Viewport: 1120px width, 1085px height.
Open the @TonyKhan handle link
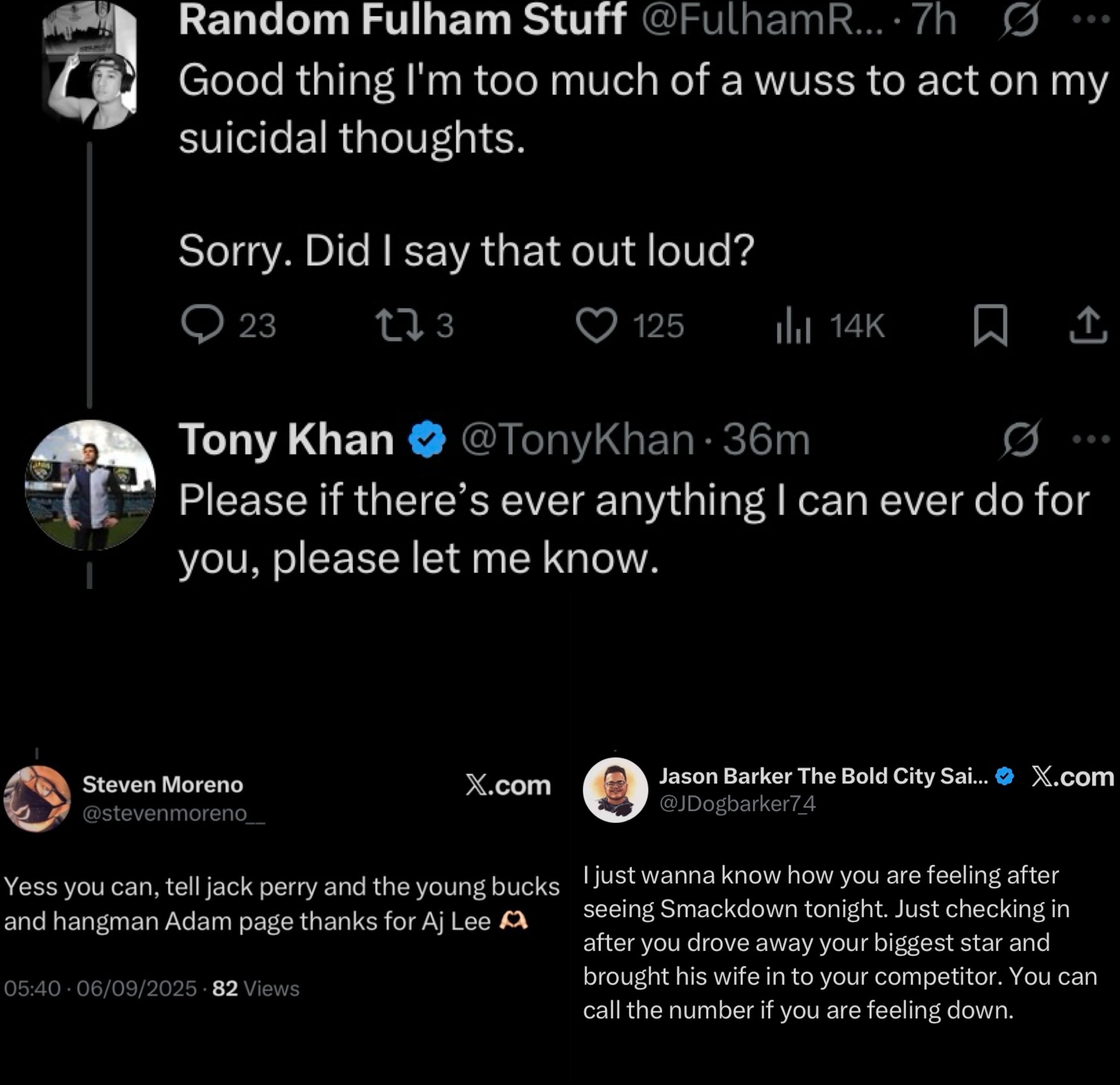click(x=577, y=439)
